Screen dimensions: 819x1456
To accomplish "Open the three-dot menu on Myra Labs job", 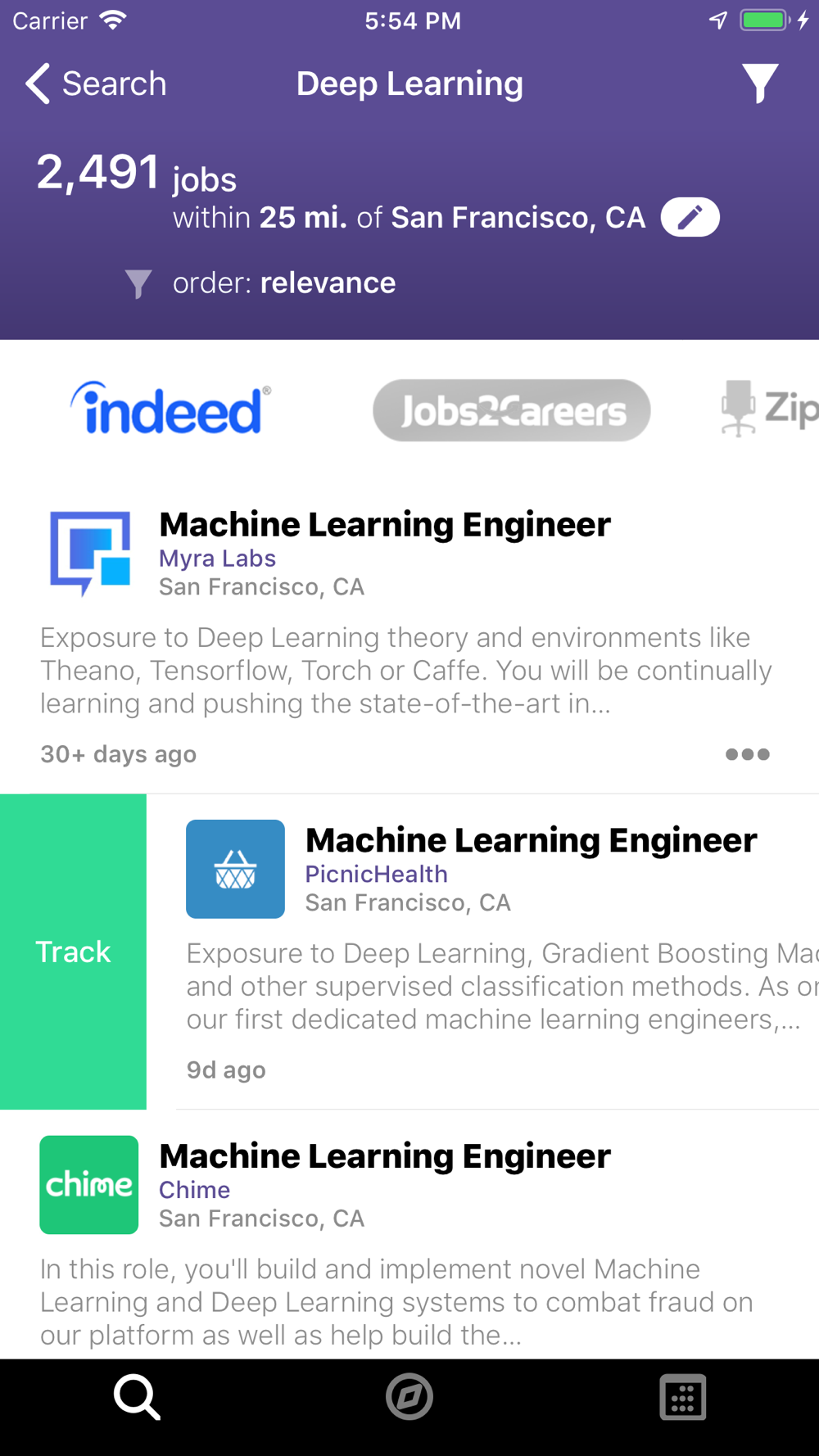I will pyautogui.click(x=748, y=754).
